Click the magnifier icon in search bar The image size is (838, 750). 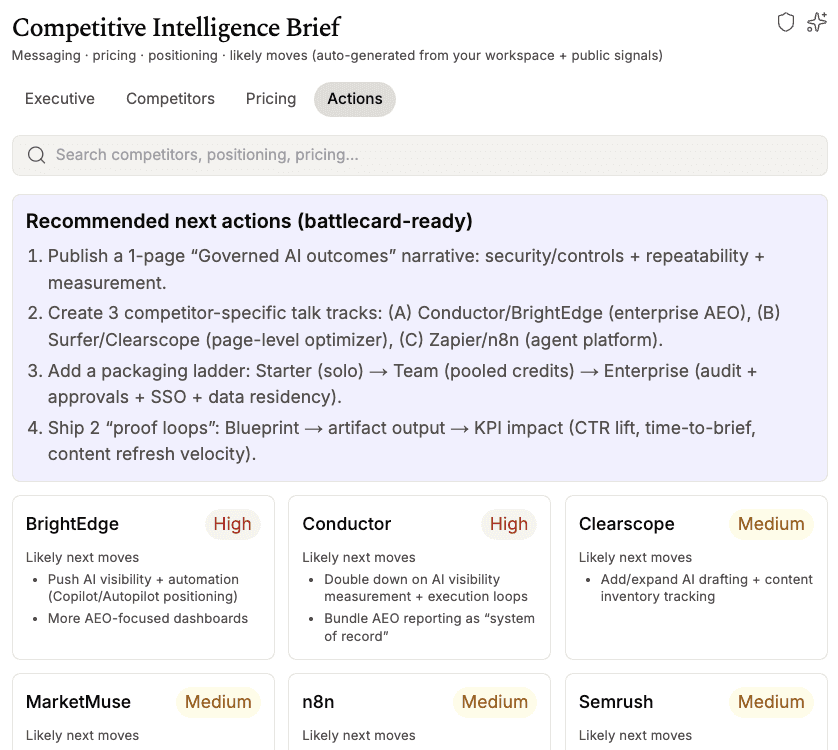37,155
